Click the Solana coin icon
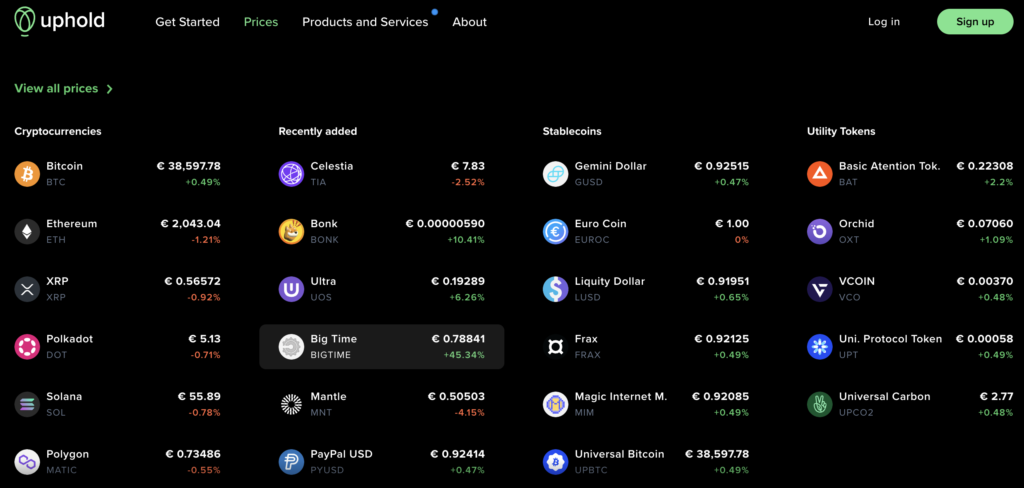 click(27, 404)
